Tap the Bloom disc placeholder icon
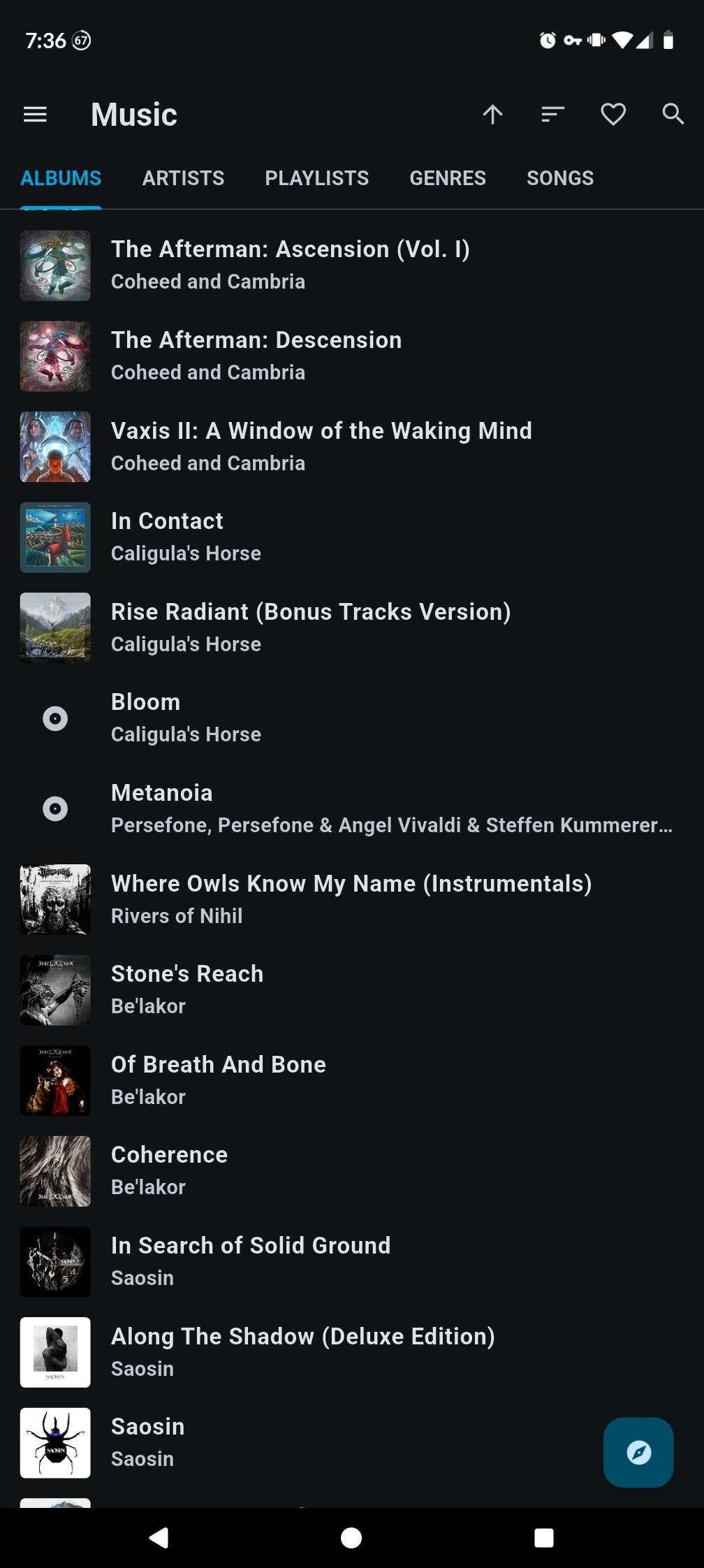The image size is (704, 1568). coord(55,718)
